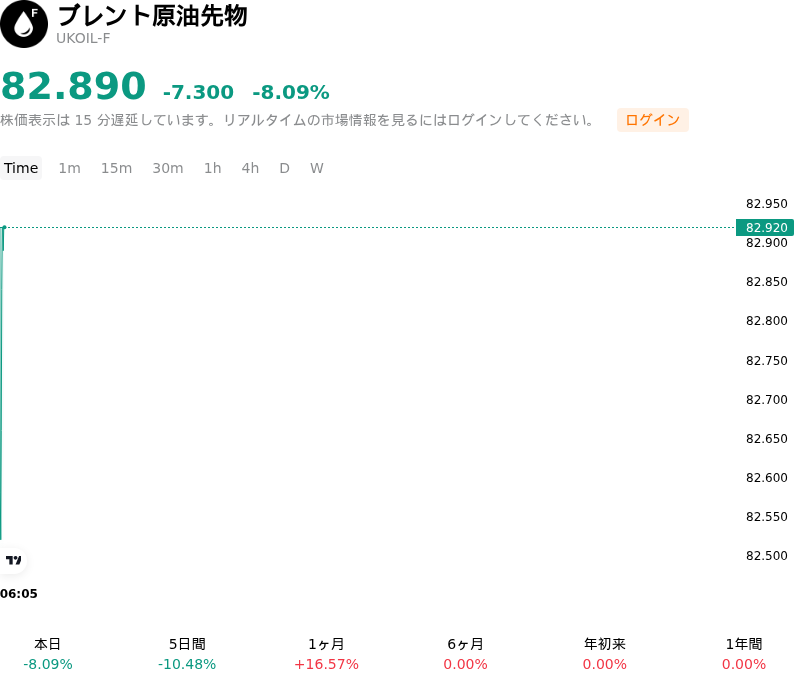Select the Time chart tab
800x684 pixels.
(x=21, y=168)
